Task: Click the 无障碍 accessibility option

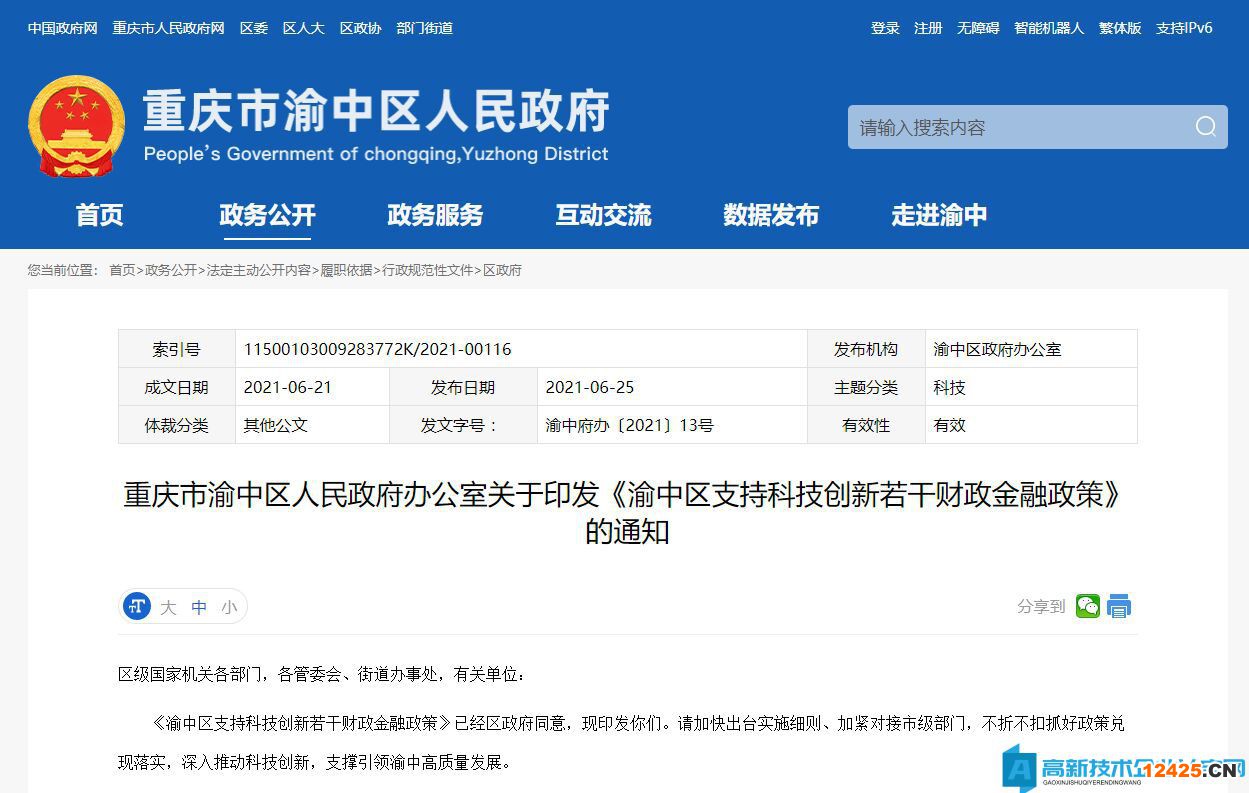Action: pyautogui.click(x=978, y=28)
